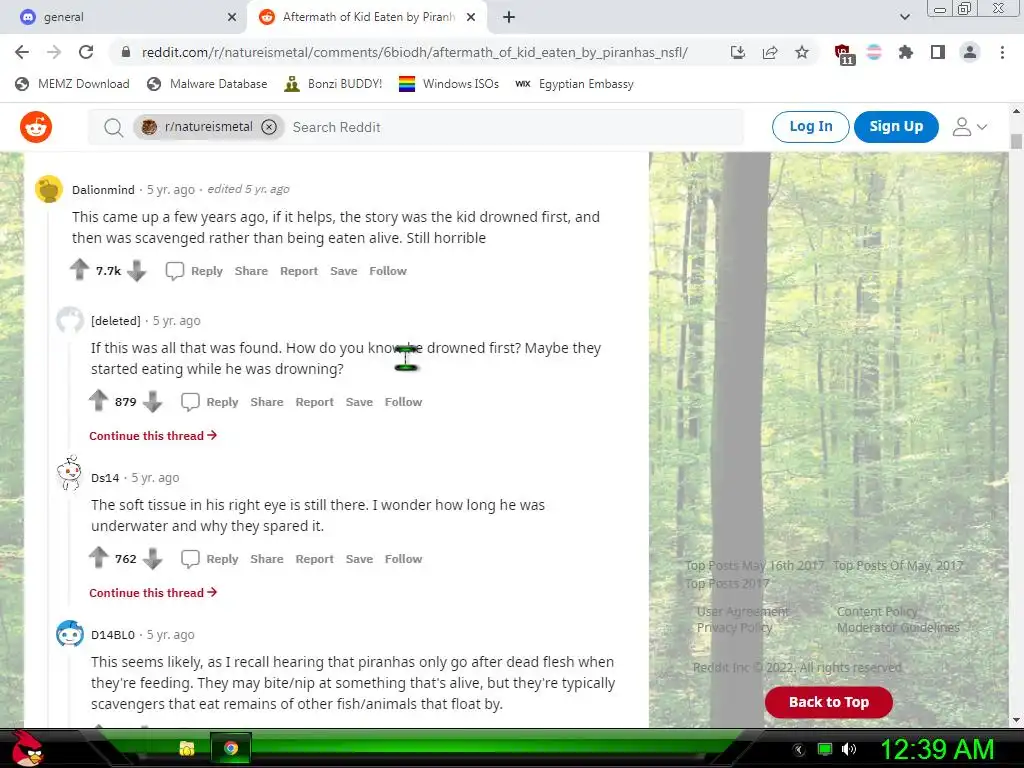Remove the r/natureismetal search filter
This screenshot has width=1024, height=768.
coord(269,127)
